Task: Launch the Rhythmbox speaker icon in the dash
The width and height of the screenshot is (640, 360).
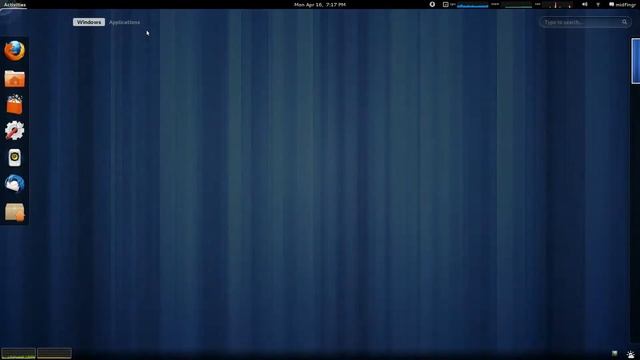Action: 15,158
